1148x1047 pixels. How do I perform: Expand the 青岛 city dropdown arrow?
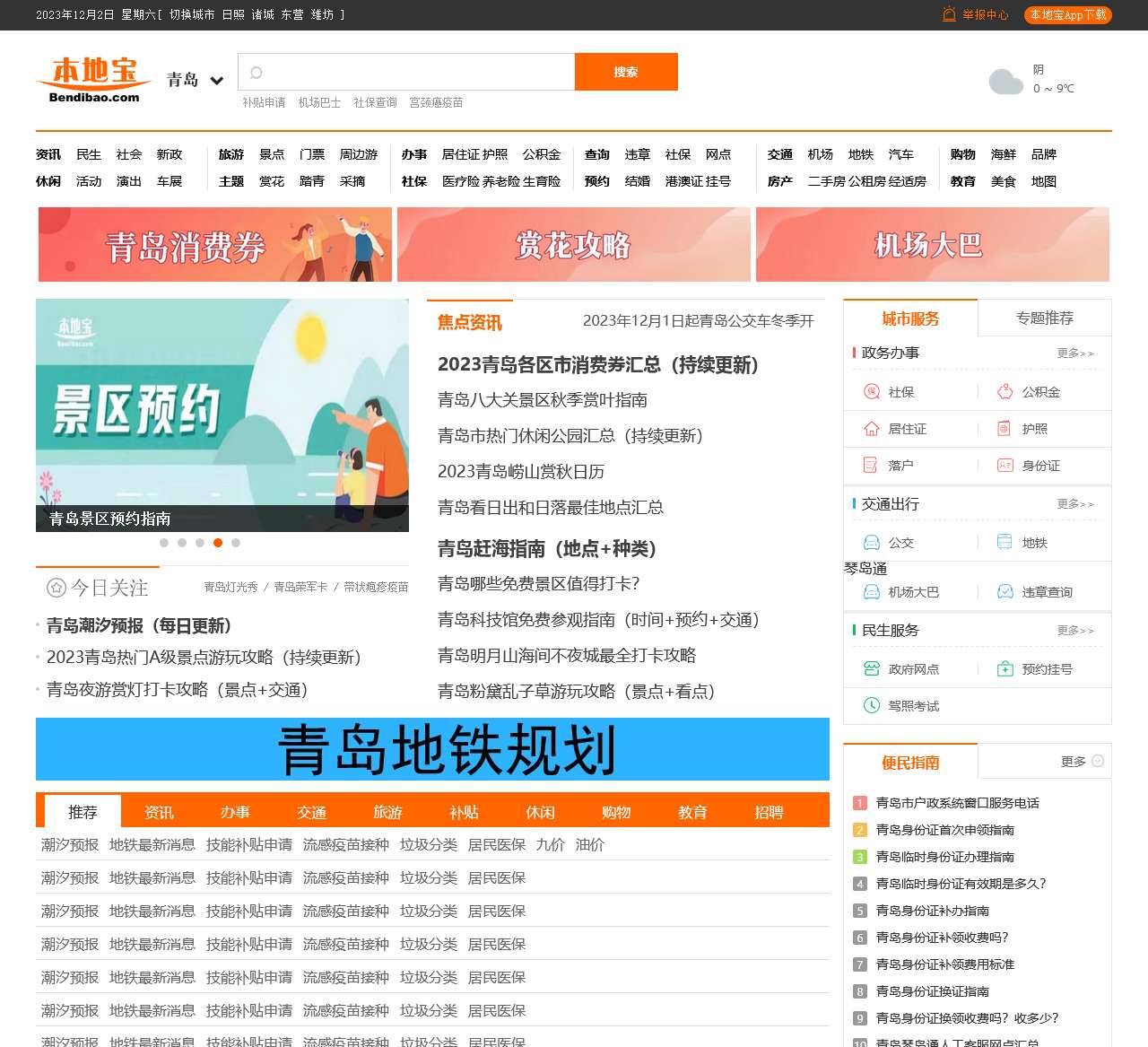point(216,81)
